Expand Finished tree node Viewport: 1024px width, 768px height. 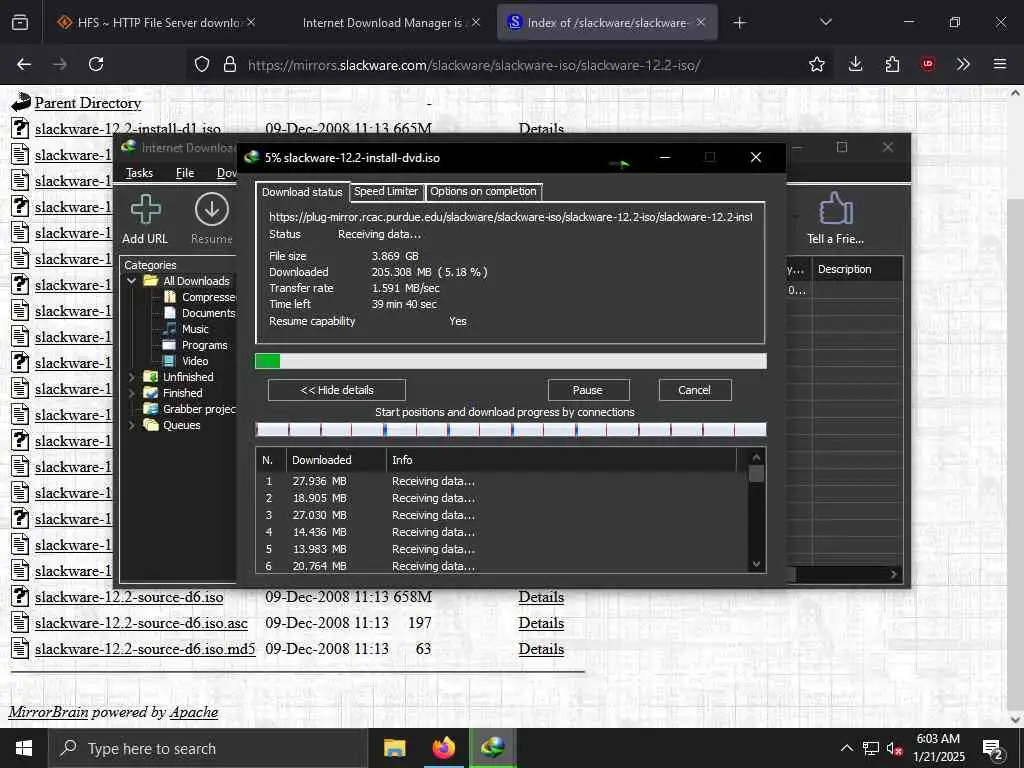131,393
